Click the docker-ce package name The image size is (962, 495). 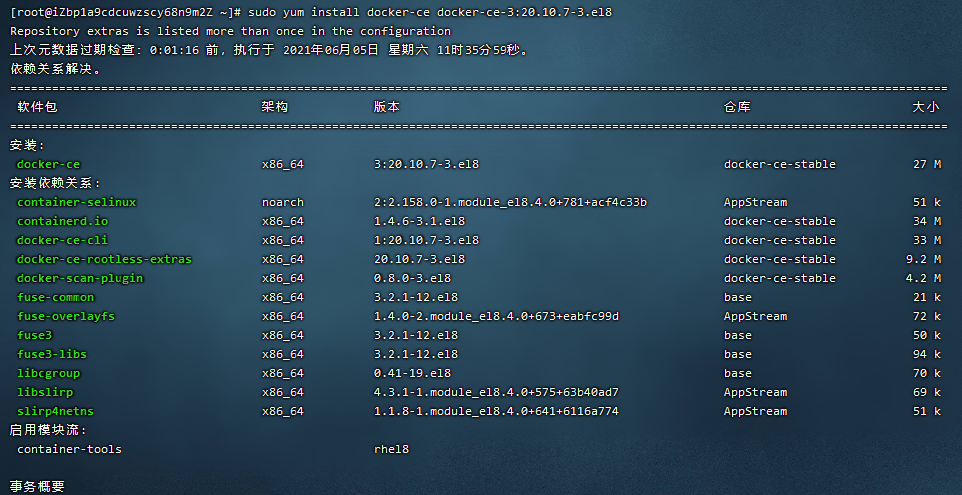click(48, 164)
